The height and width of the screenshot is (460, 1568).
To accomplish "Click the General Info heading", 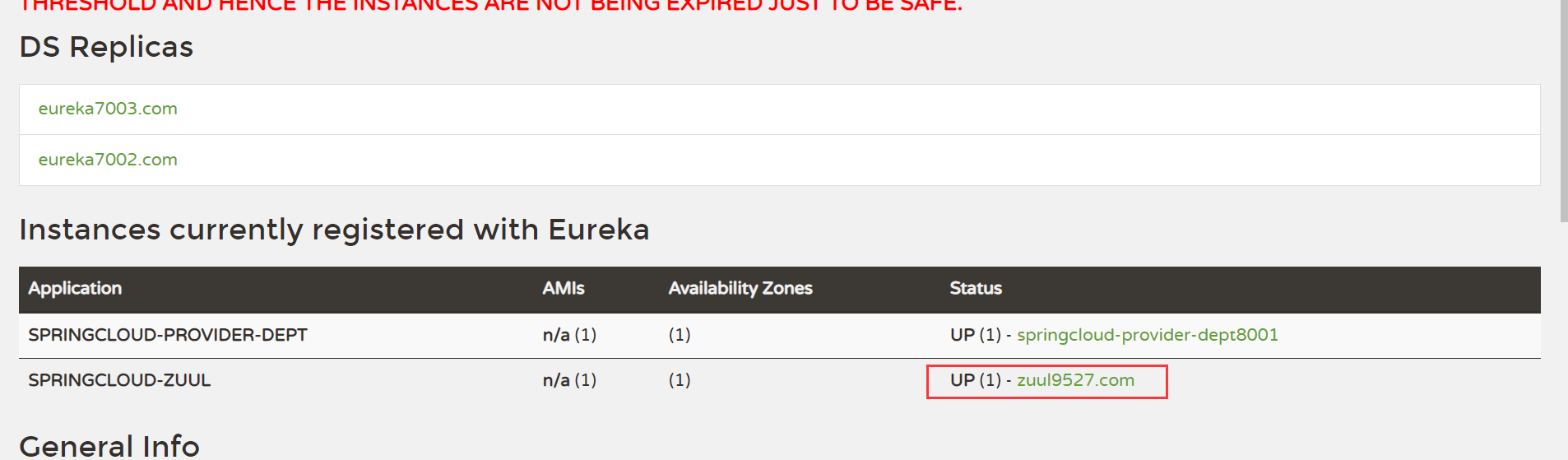I will 109,447.
